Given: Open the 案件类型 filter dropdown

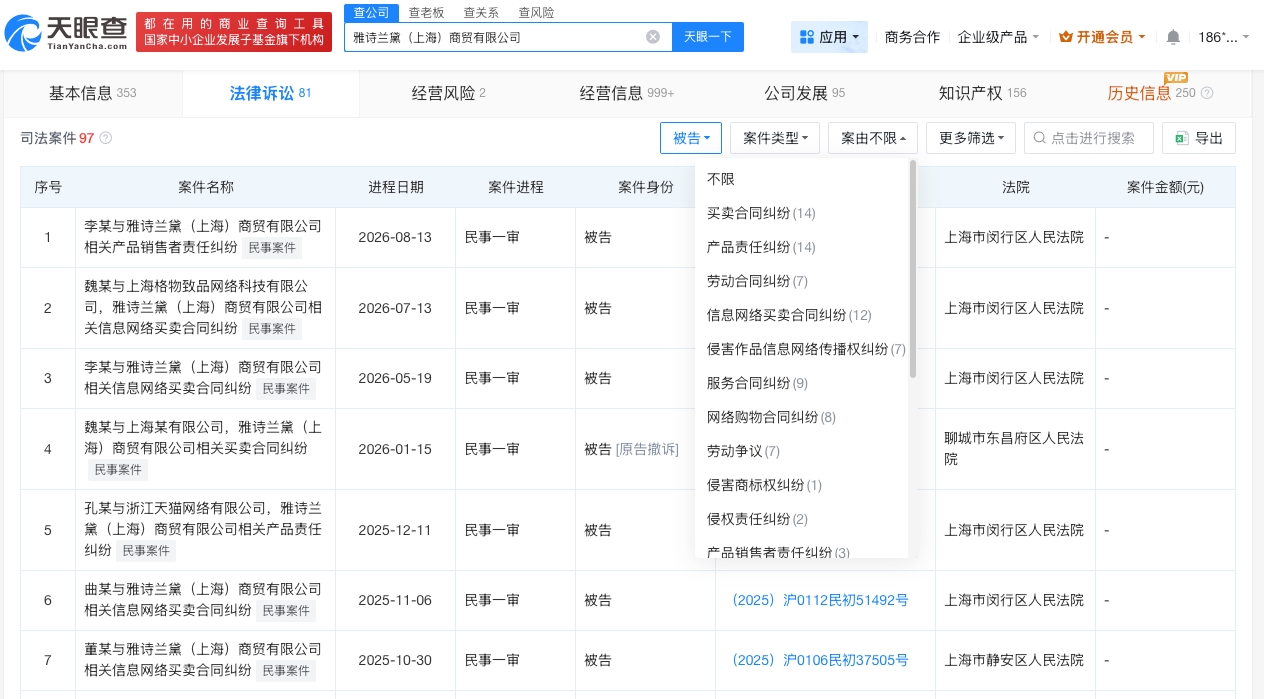Looking at the screenshot, I should click(x=775, y=138).
